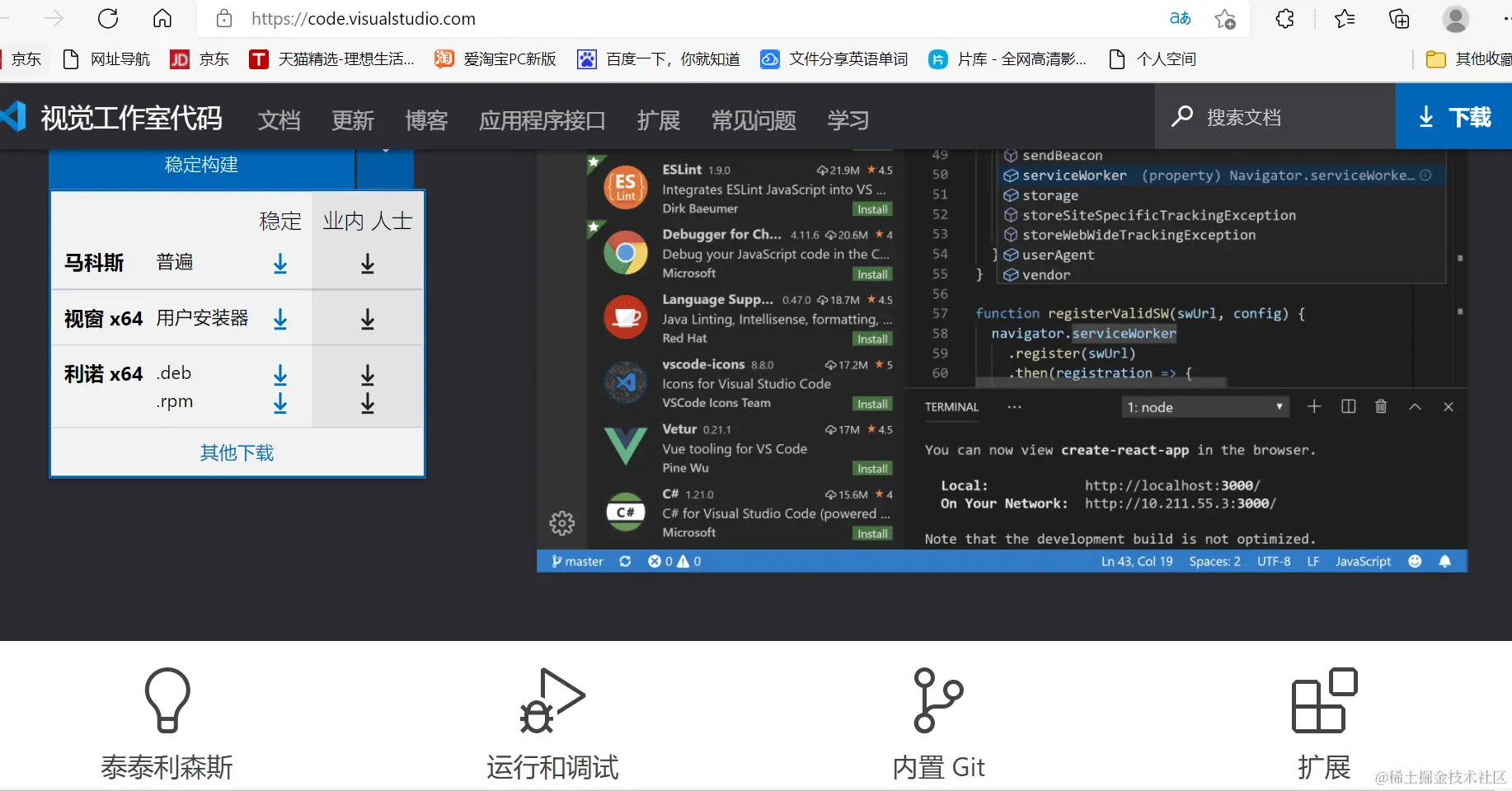Viewport: 1512px width, 791px height.
Task: Click the Git branch feature icon
Action: [x=938, y=700]
